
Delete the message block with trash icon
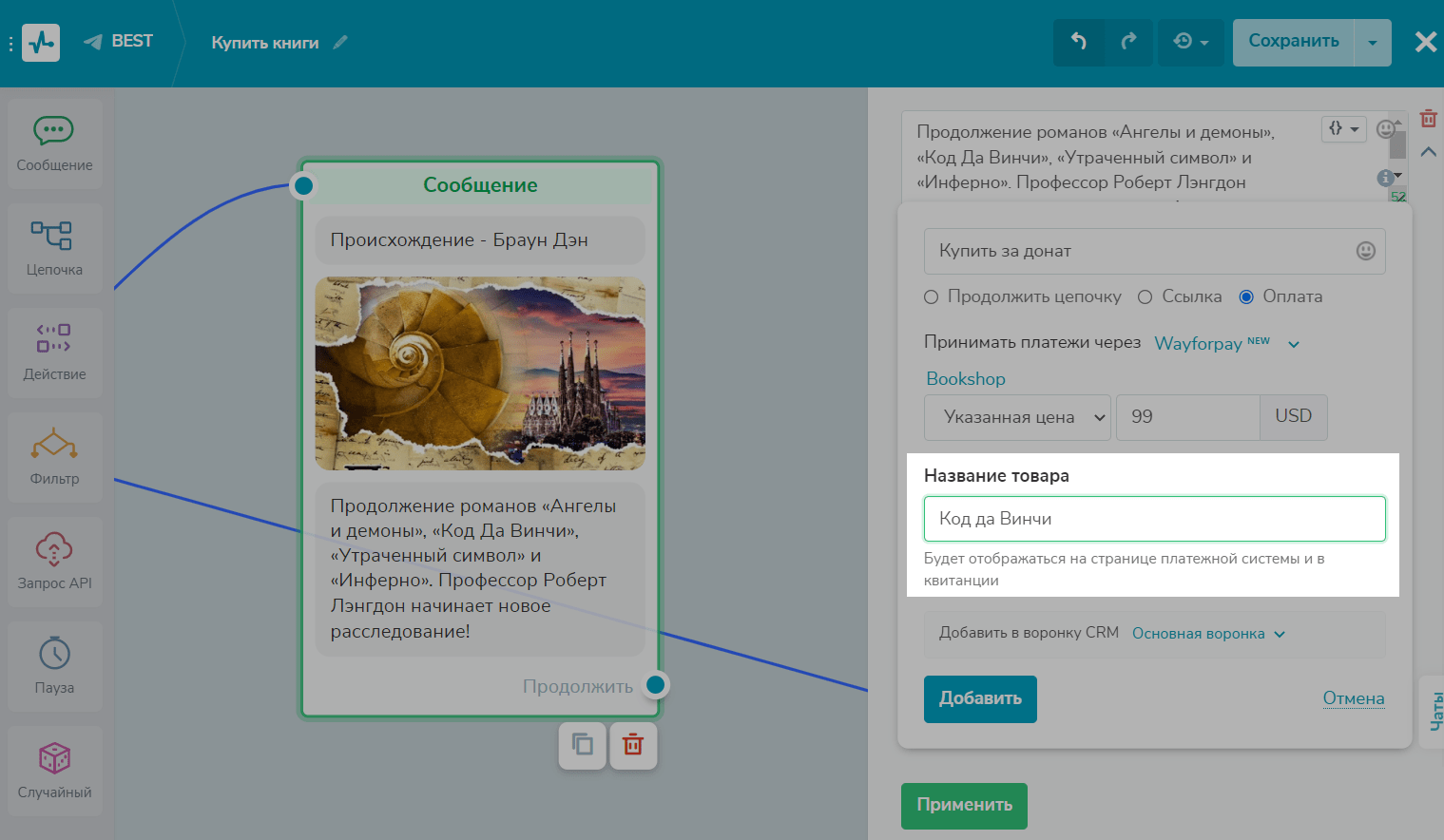[633, 745]
